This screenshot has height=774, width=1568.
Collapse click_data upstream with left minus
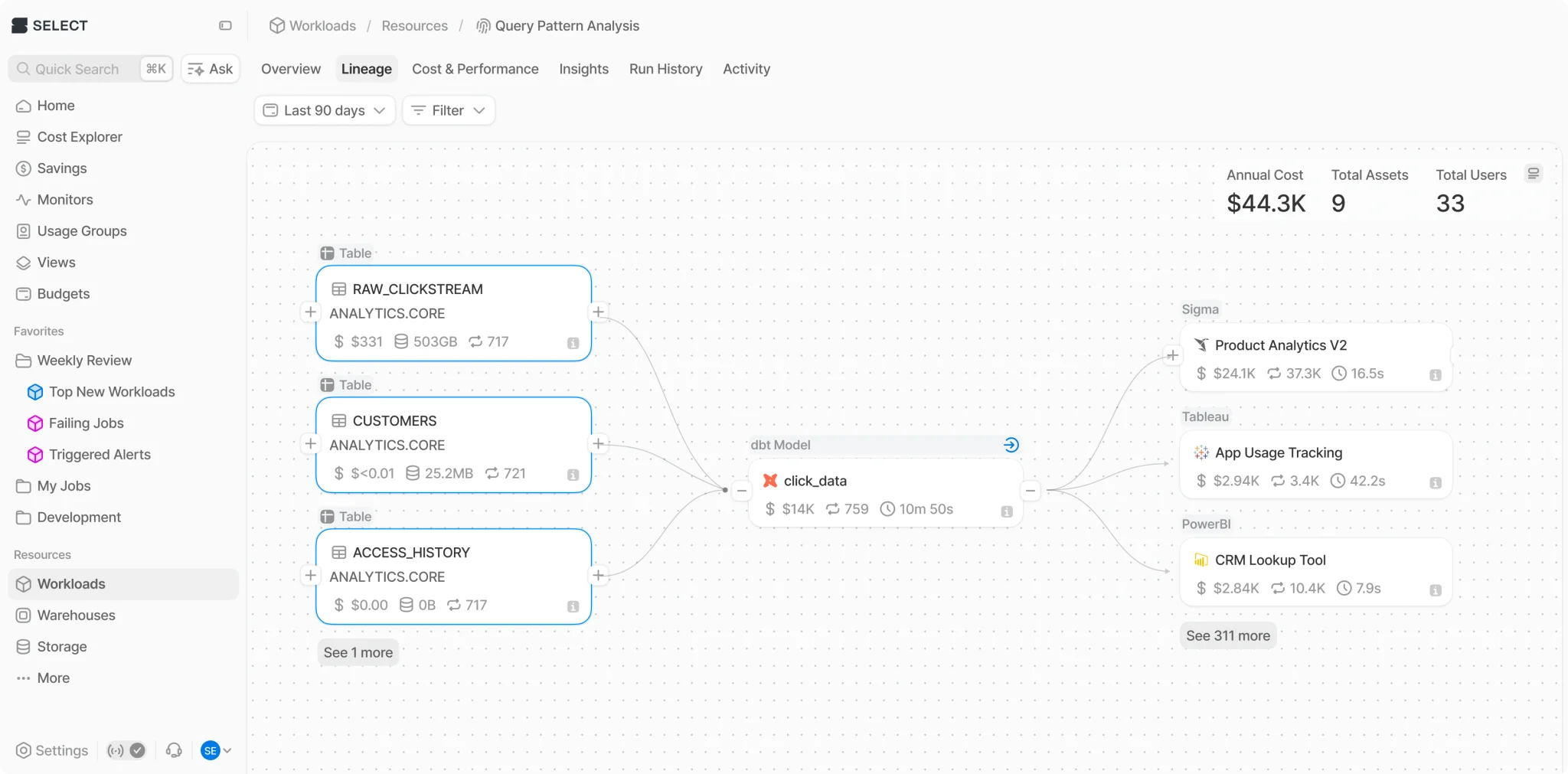click(741, 490)
